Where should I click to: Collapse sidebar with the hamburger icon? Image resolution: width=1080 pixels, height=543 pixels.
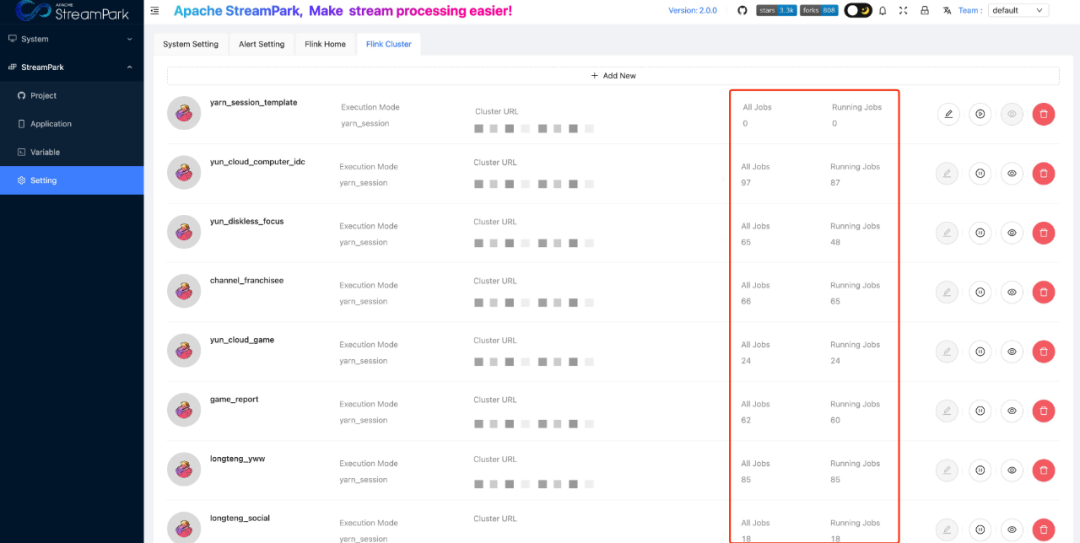[x=154, y=10]
